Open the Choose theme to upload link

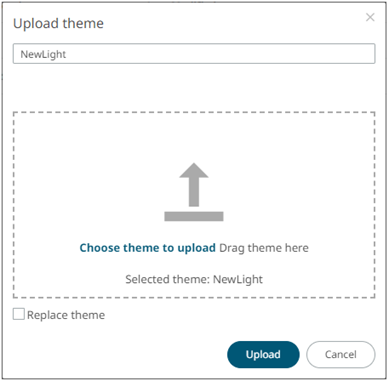point(148,248)
